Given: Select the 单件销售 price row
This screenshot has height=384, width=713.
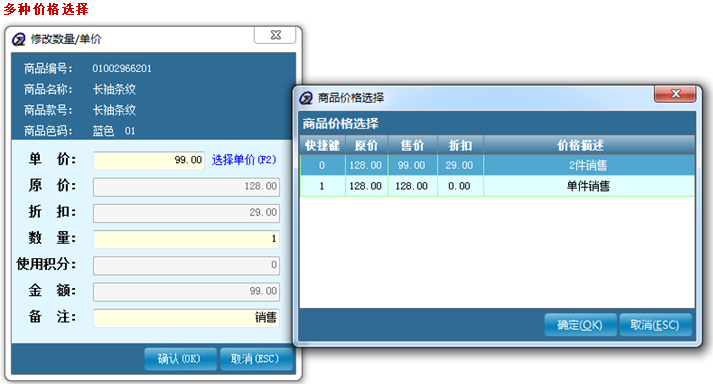Looking at the screenshot, I should click(x=497, y=186).
